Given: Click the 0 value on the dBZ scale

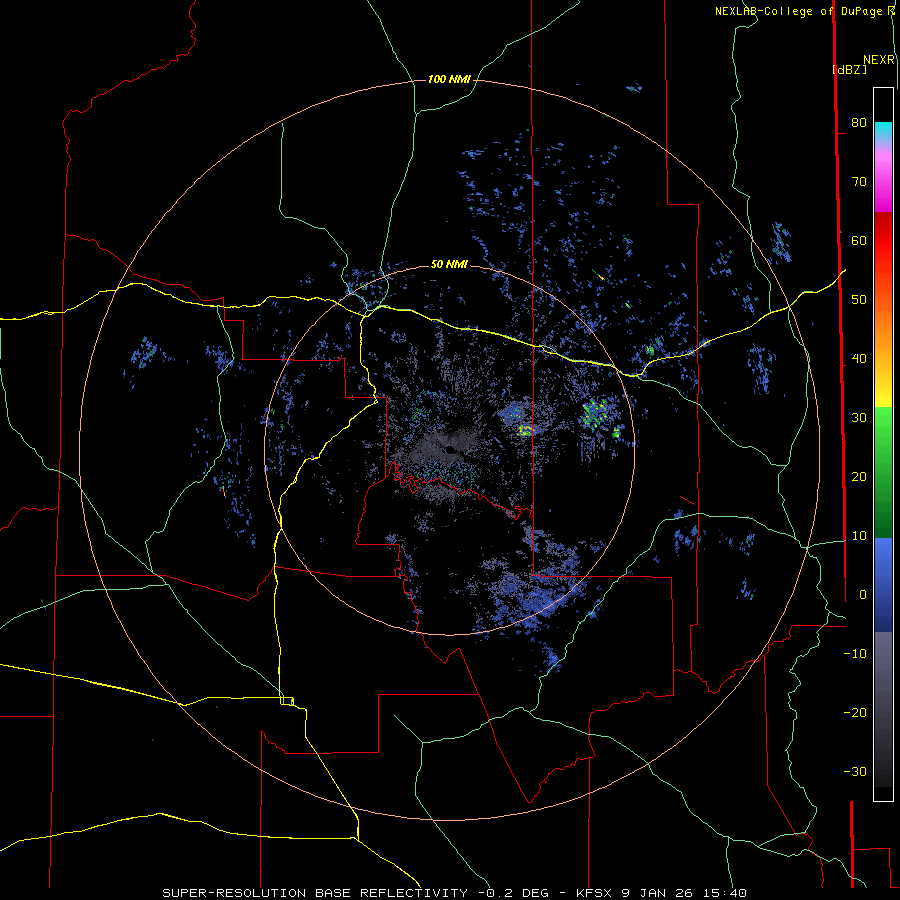Looking at the screenshot, I should 862,595.
